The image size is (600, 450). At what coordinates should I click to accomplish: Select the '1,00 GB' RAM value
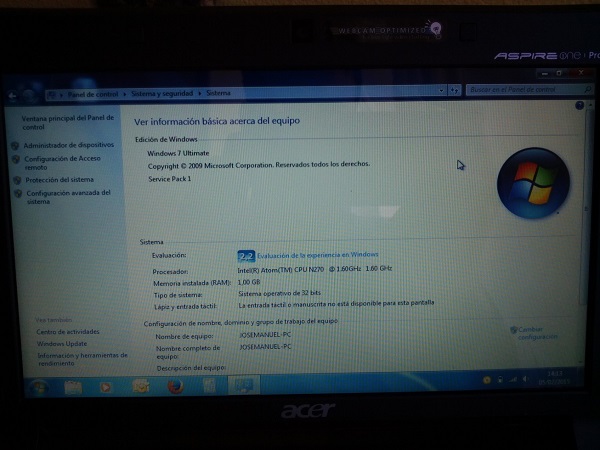coord(249,282)
